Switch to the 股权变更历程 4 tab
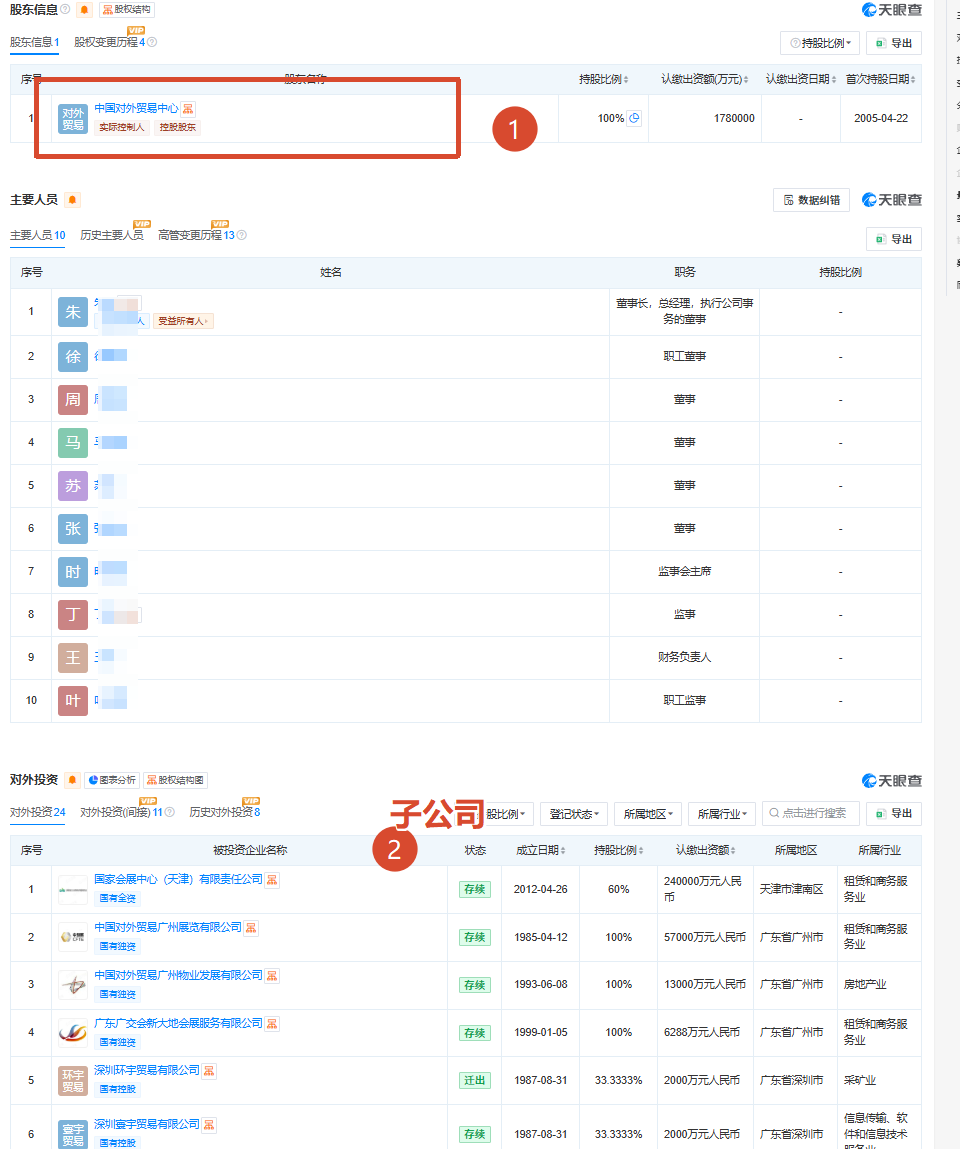 [x=110, y=43]
